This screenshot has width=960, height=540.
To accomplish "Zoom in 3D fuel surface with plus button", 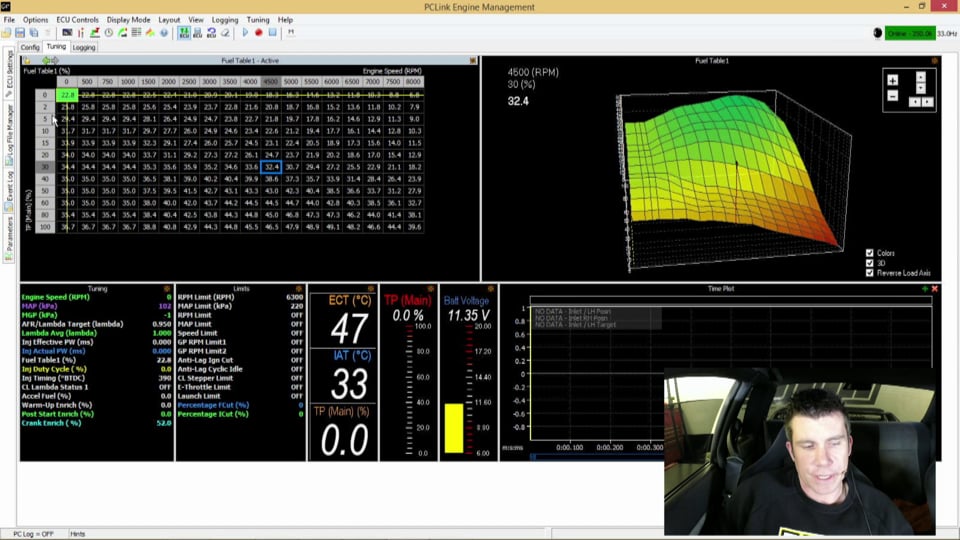I will (x=893, y=80).
